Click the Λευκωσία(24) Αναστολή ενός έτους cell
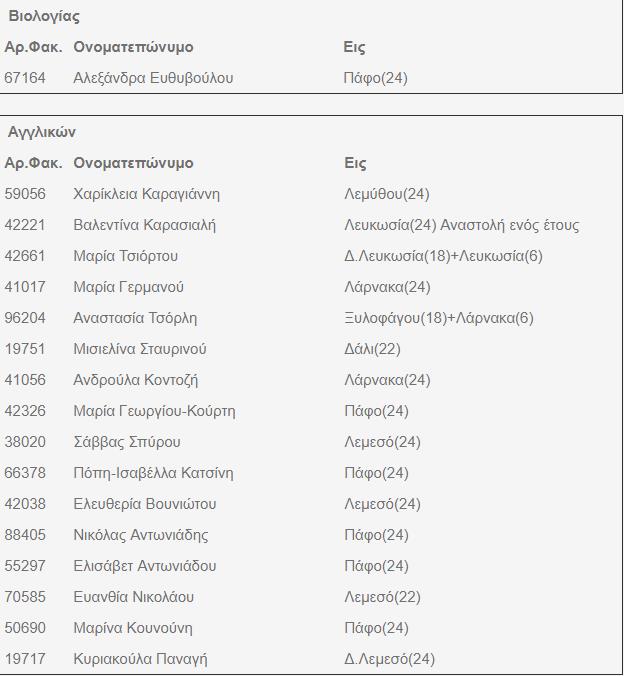This screenshot has height=676, width=624. (x=461, y=225)
